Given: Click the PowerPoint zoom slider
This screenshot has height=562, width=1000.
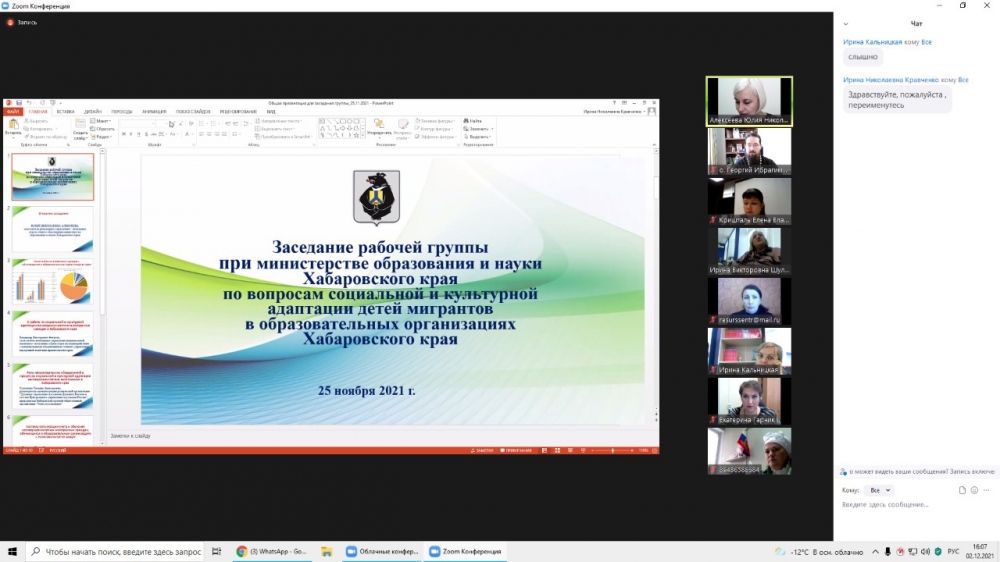Looking at the screenshot, I should click(612, 450).
